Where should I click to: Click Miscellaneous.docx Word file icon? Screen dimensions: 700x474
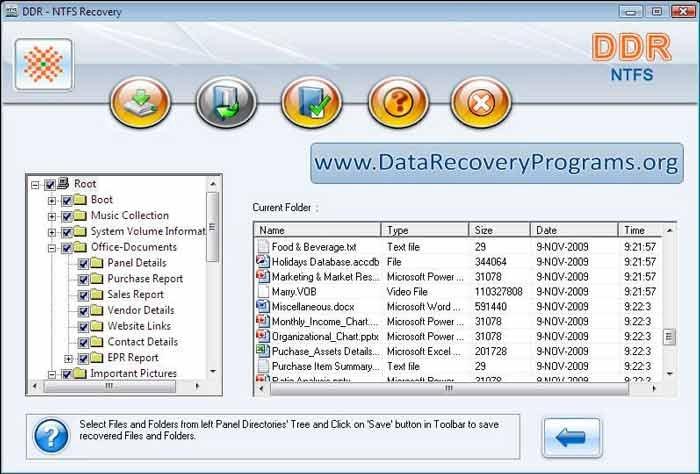[263, 306]
